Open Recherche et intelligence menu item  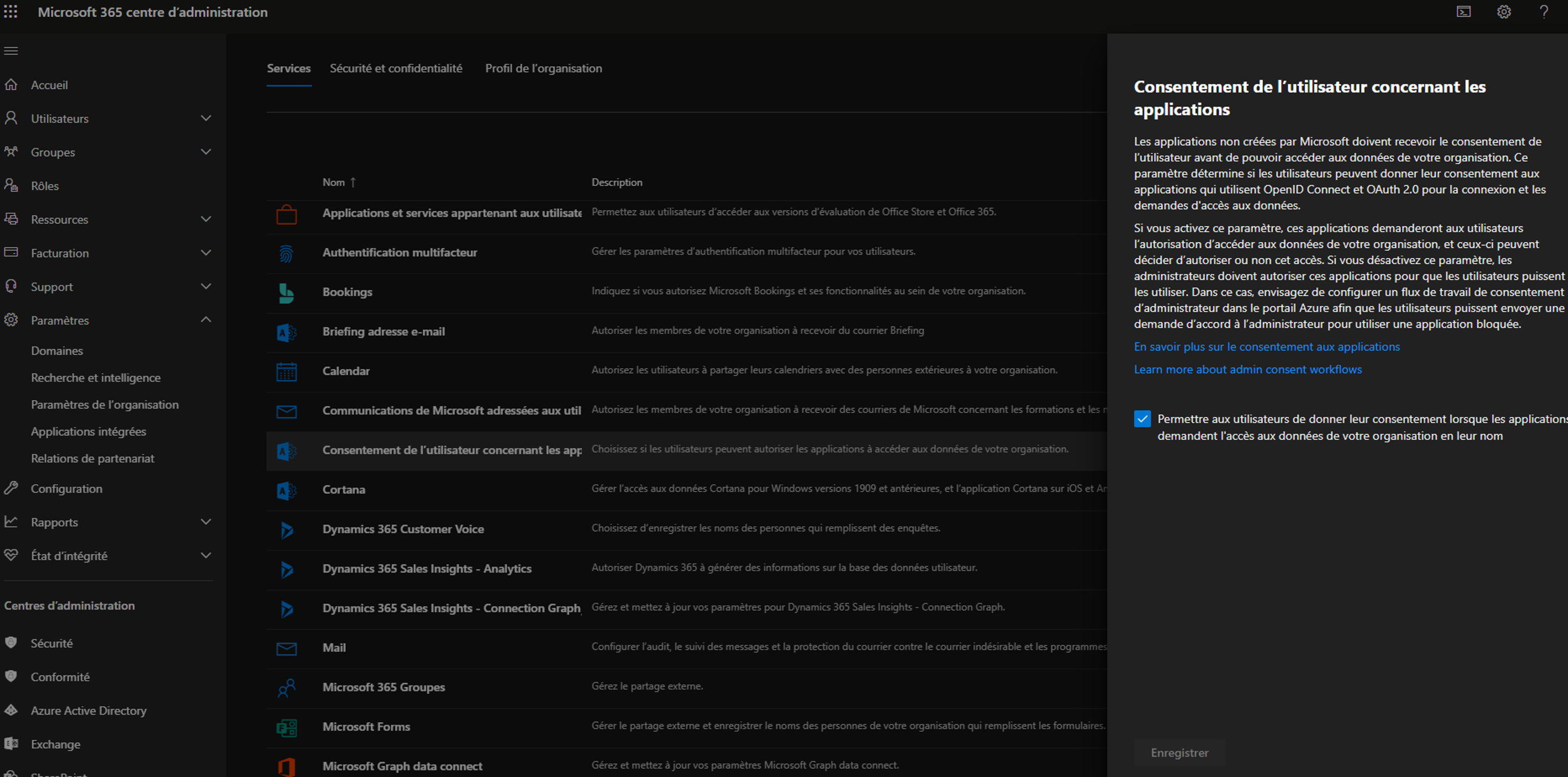[x=96, y=377]
